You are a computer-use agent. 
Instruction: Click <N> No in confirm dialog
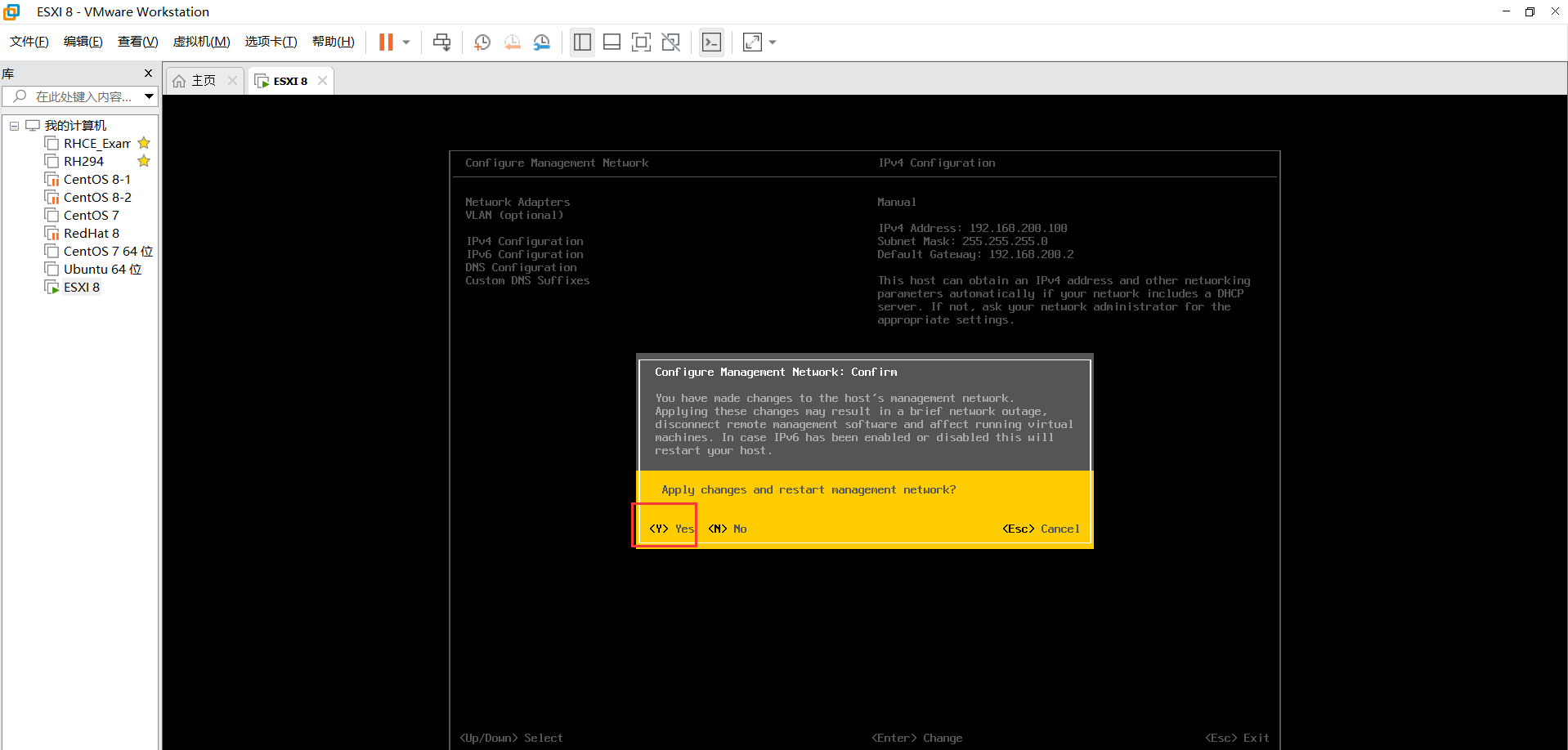728,529
